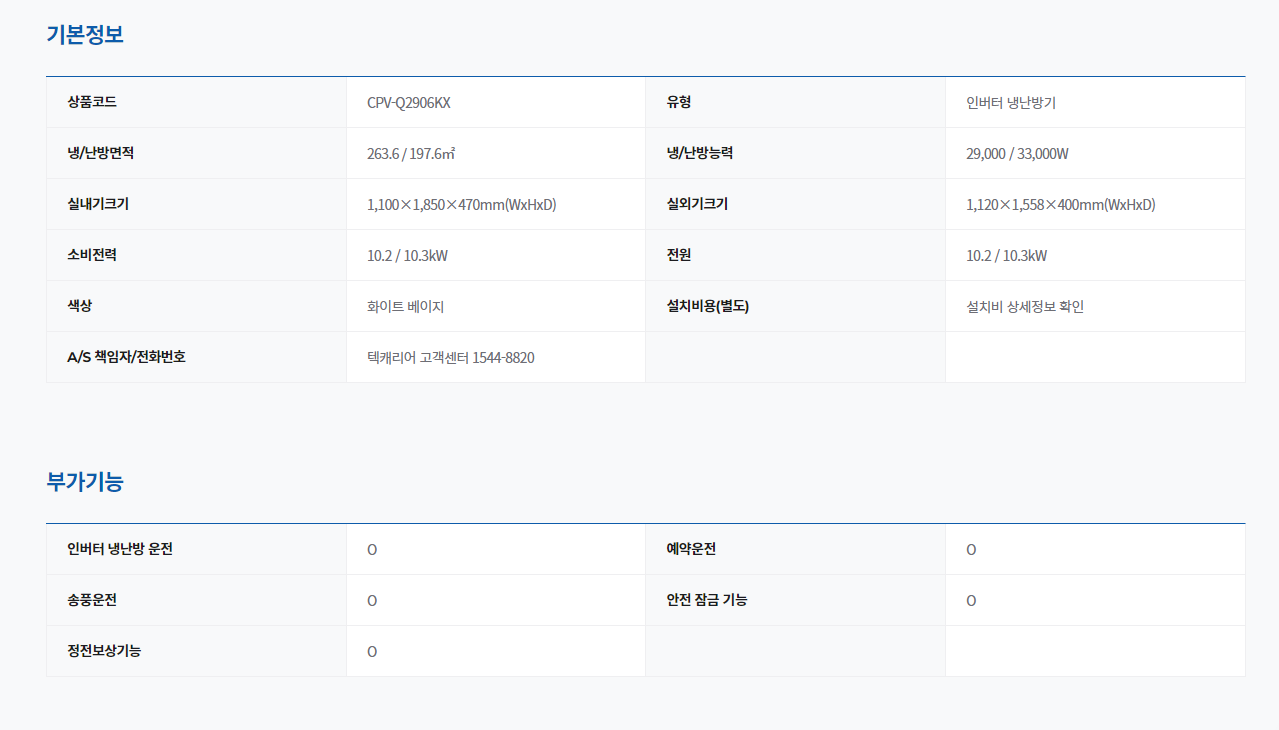Click the 설치비용(별도) label
The image size is (1279, 730).
[x=708, y=306]
